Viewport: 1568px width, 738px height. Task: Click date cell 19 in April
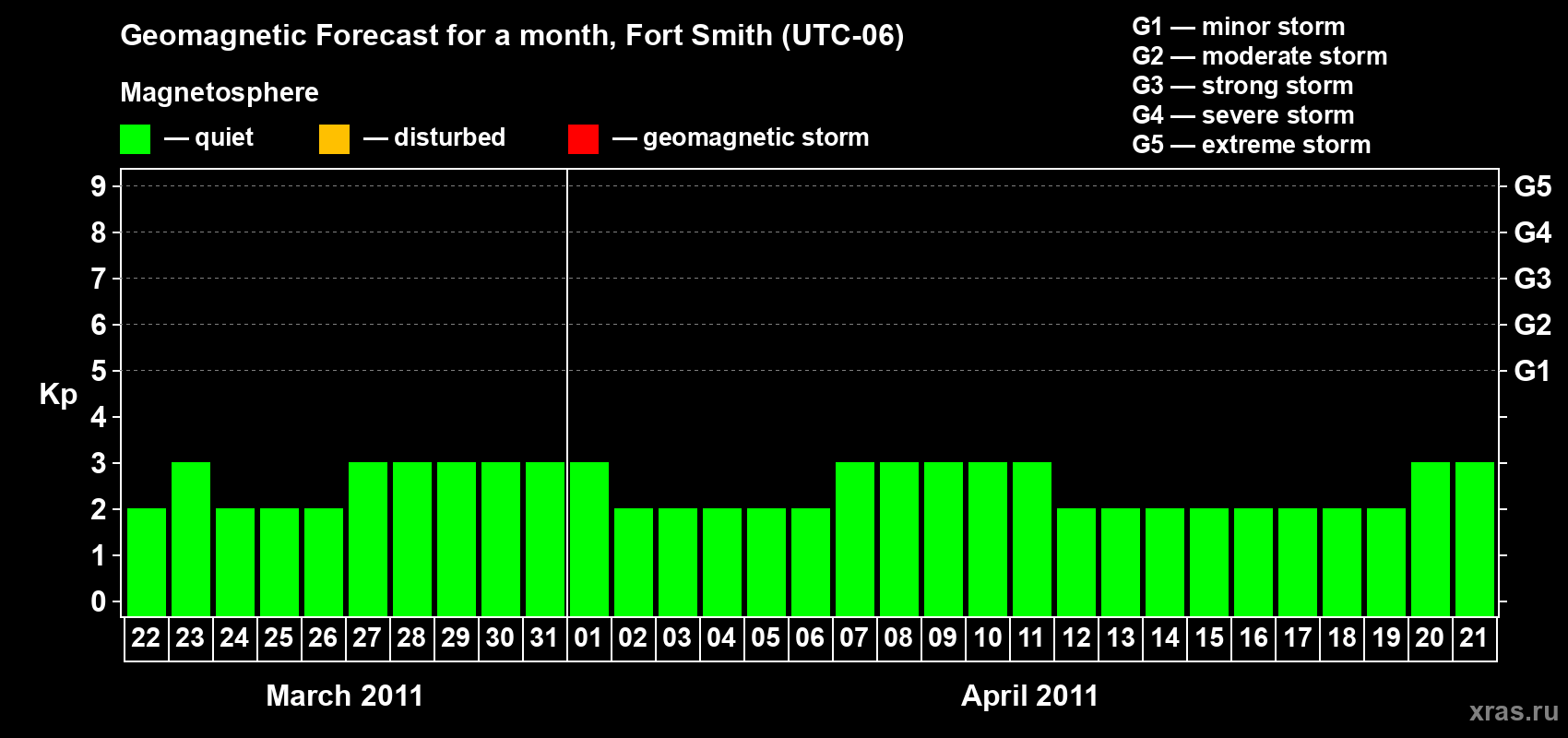point(1385,638)
